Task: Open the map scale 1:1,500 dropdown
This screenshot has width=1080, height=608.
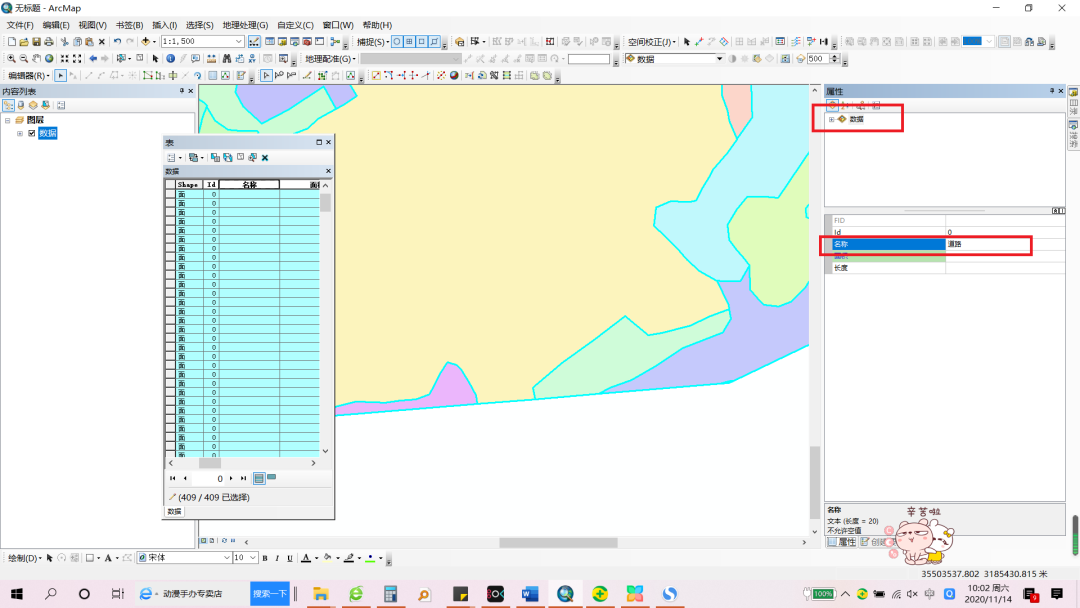Action: click(238, 42)
